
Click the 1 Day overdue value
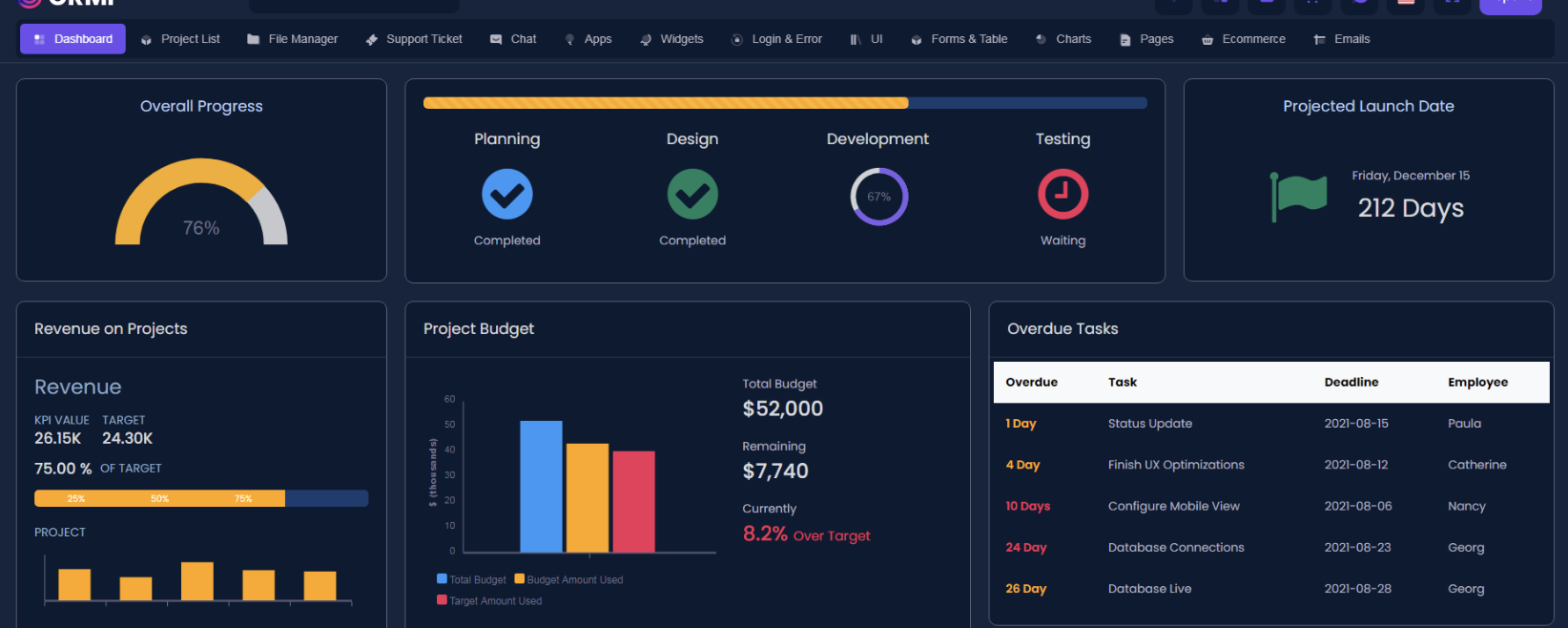[x=1021, y=424]
